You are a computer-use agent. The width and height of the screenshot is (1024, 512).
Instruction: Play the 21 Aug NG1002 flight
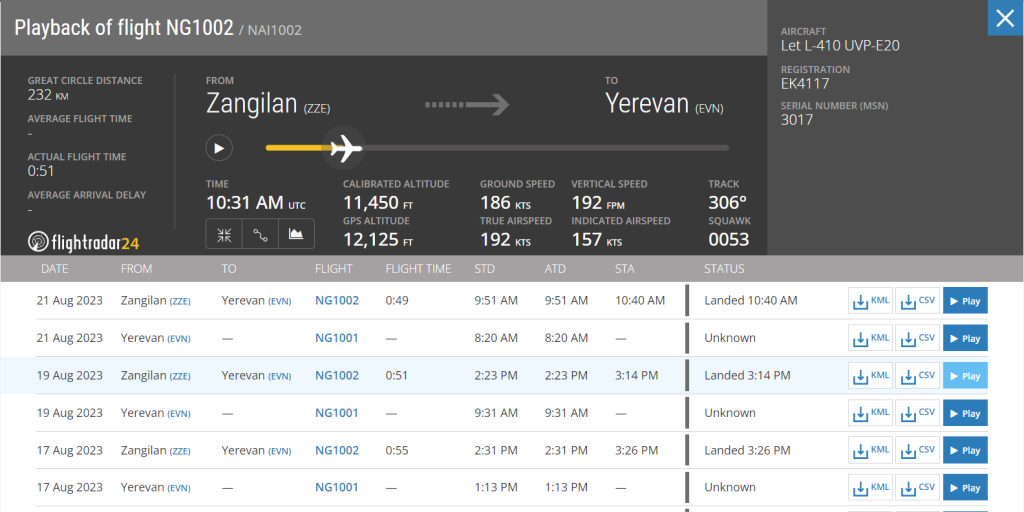(965, 301)
